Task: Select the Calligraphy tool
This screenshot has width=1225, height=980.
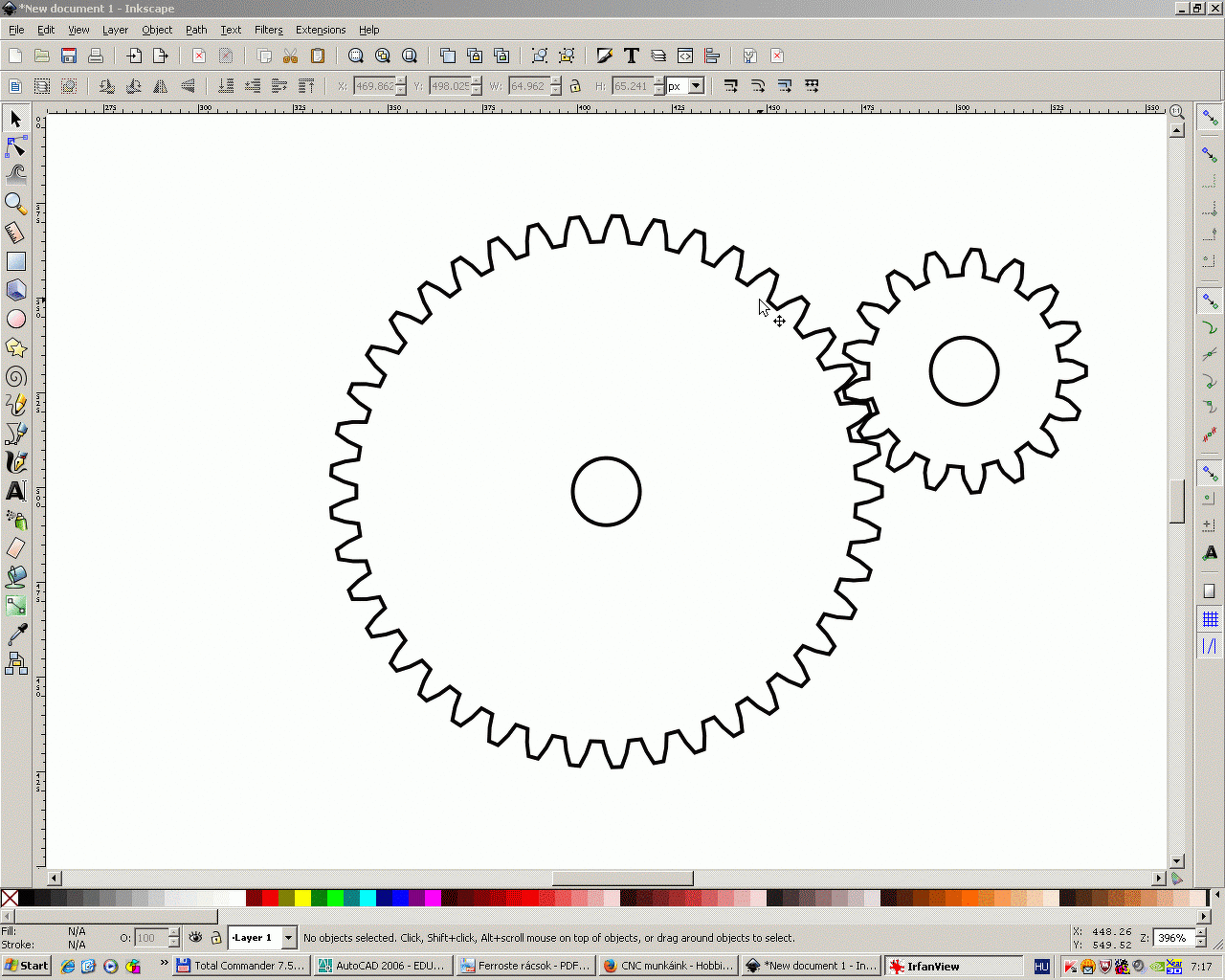Action: point(16,462)
